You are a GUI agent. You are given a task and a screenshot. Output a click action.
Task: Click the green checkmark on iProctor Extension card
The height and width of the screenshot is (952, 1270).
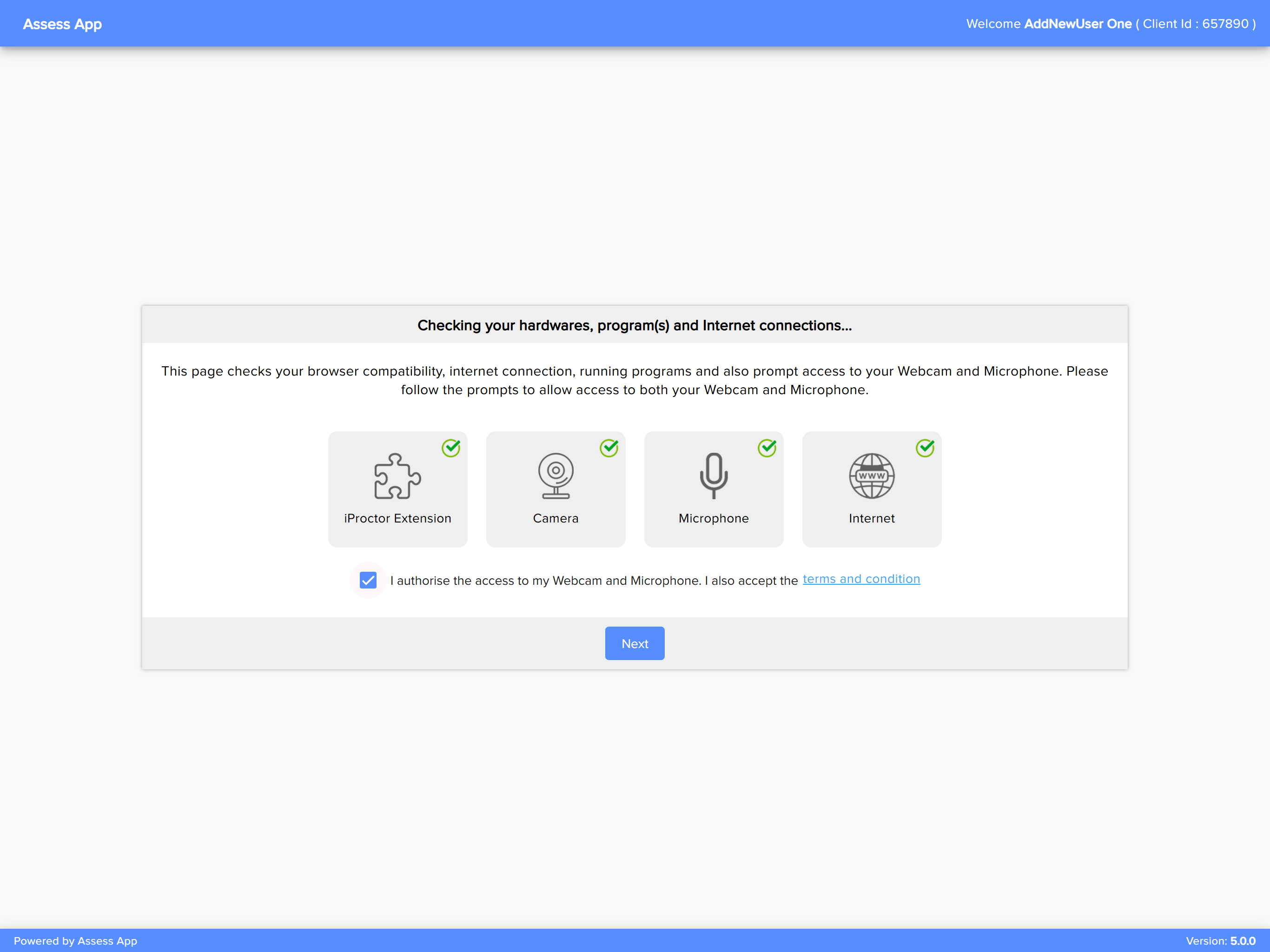click(451, 448)
